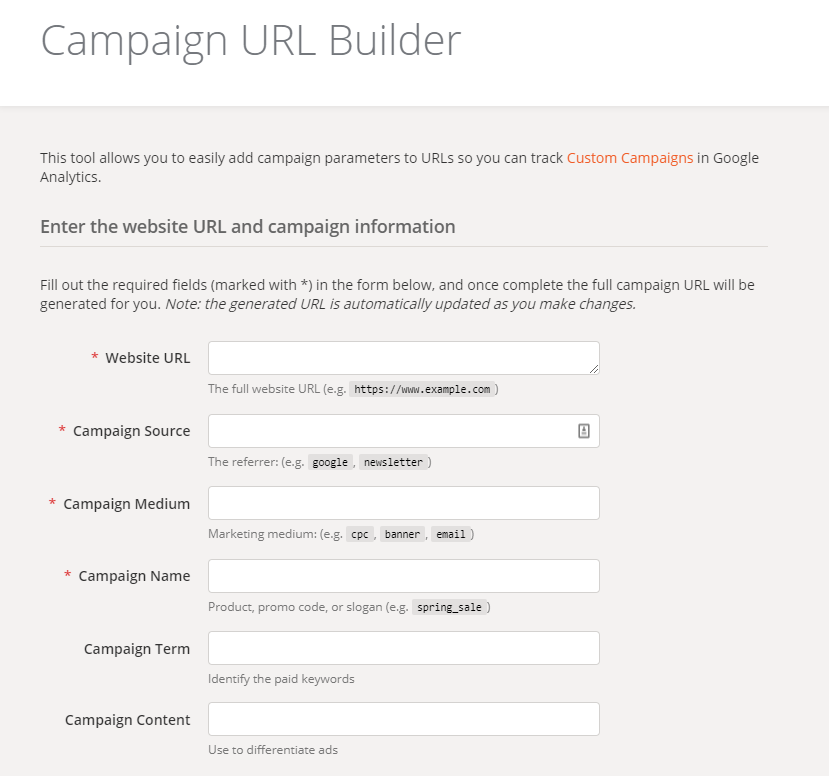The image size is (829, 776).
Task: Click the Campaign Content text box
Action: point(403,719)
